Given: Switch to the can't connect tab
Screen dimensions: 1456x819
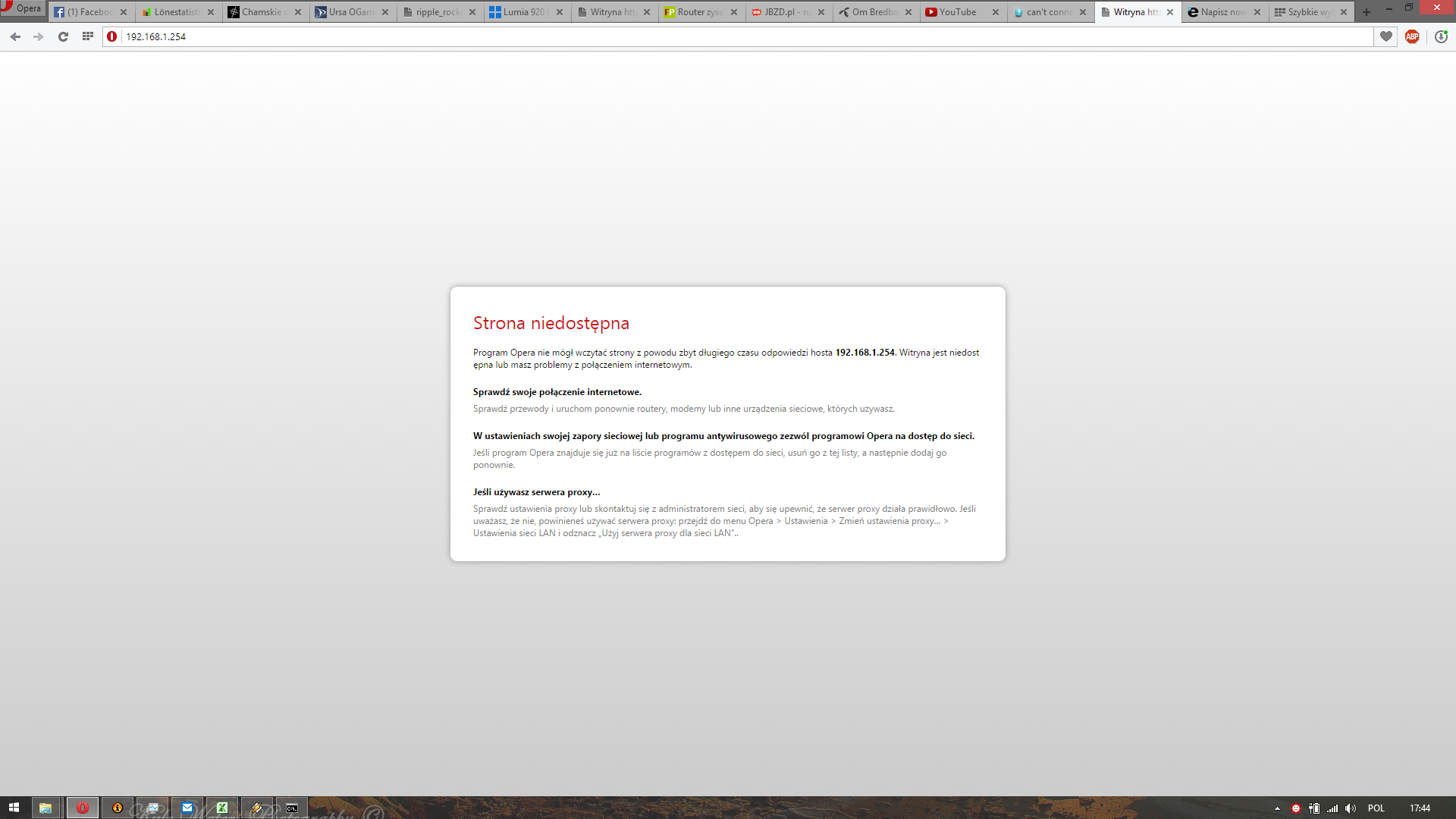Looking at the screenshot, I should click(x=1050, y=12).
